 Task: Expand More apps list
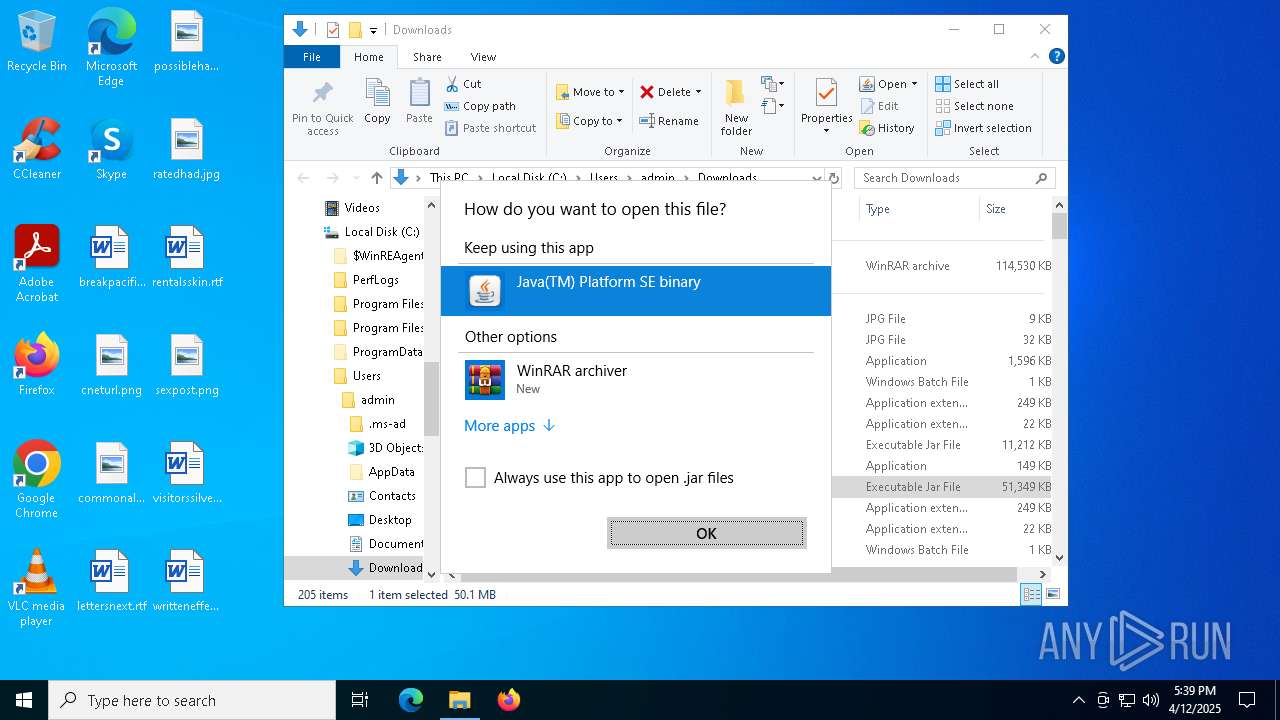pyautogui.click(x=509, y=426)
